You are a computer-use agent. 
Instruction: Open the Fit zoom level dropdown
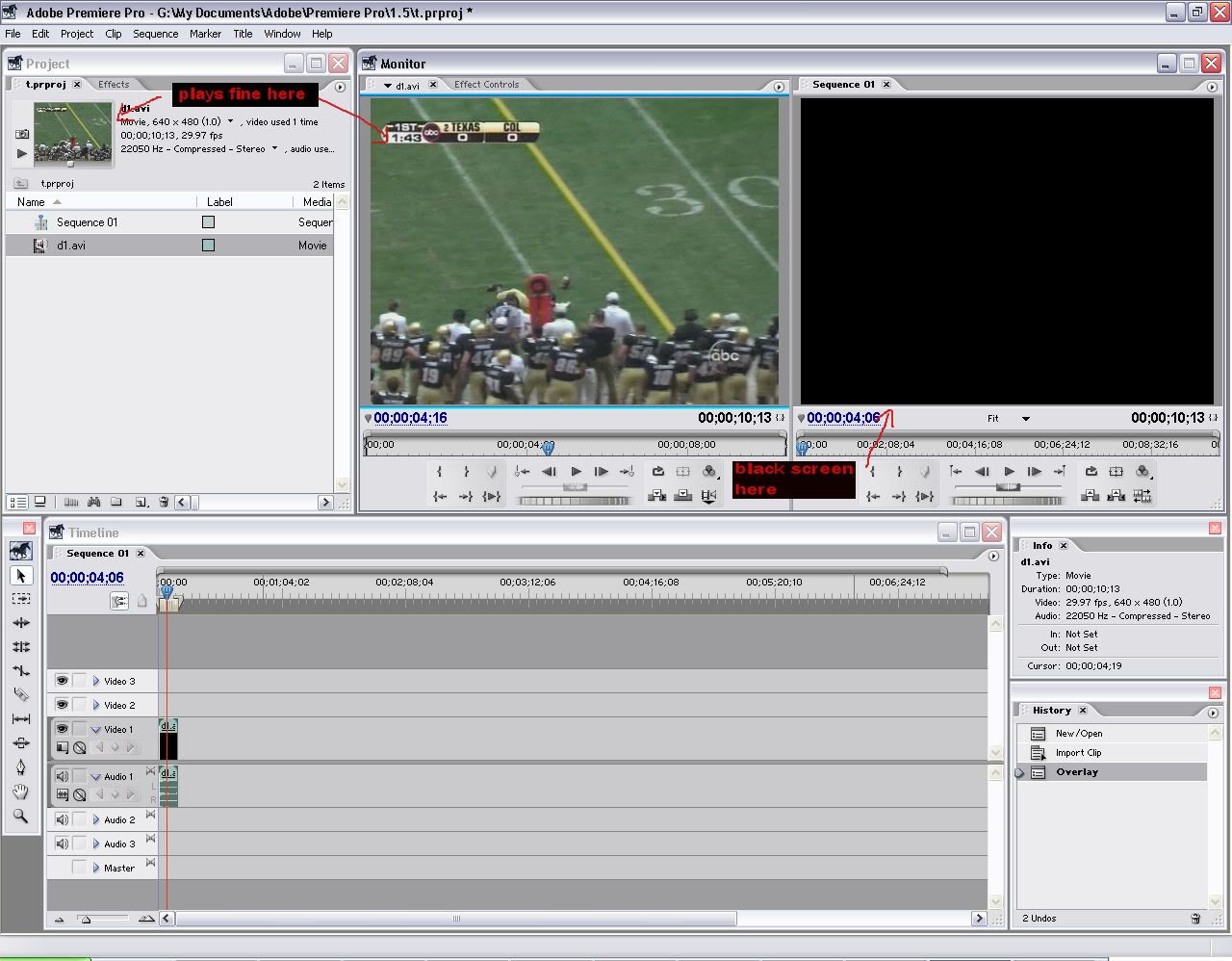coord(1026,418)
